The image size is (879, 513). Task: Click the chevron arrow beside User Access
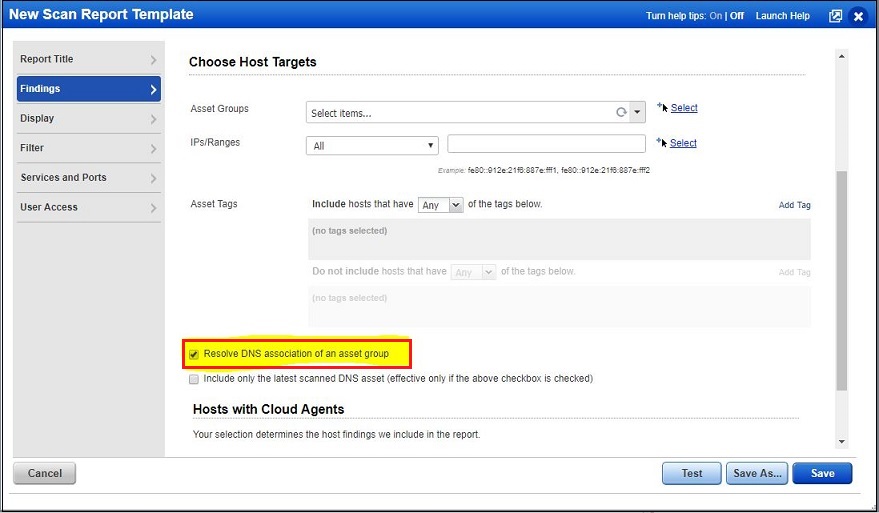[x=153, y=208]
